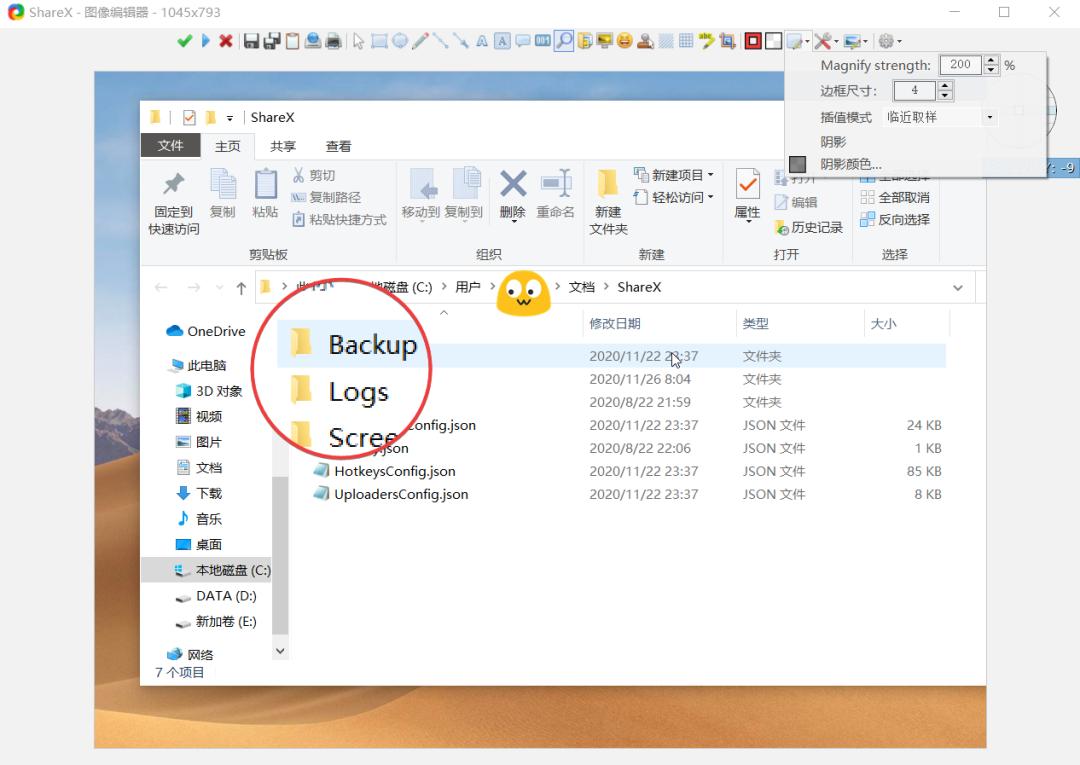The image size is (1080, 765).
Task: Choose the Freehand pencil tool
Action: point(420,41)
